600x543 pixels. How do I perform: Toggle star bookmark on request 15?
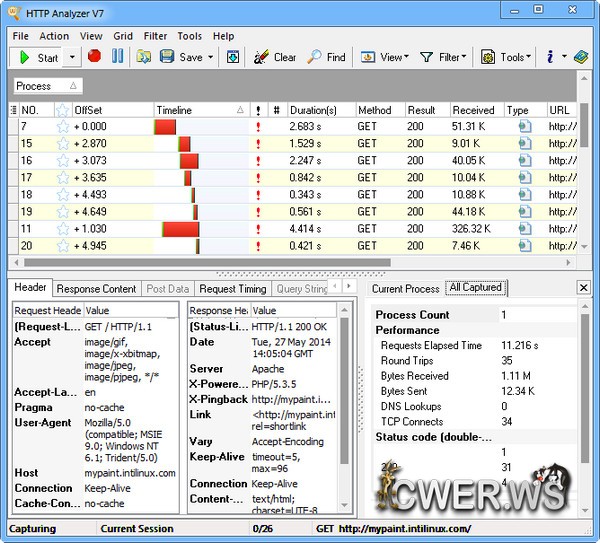[62, 144]
